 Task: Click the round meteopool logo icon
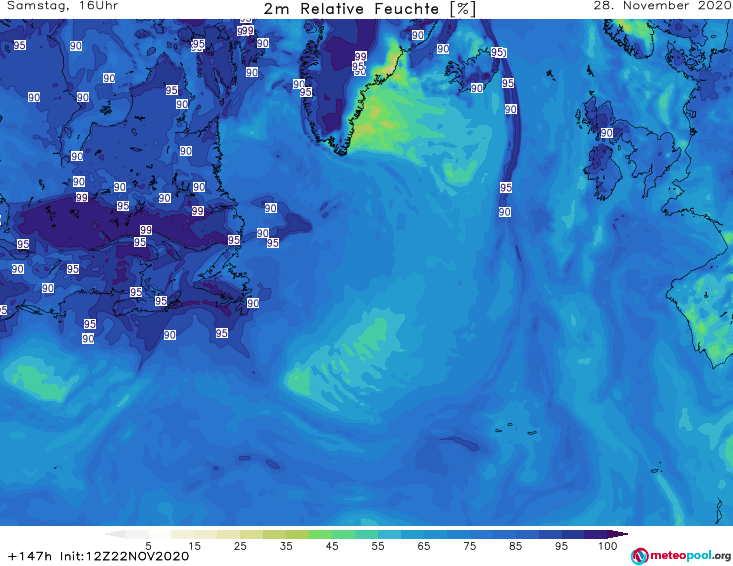pos(639,556)
